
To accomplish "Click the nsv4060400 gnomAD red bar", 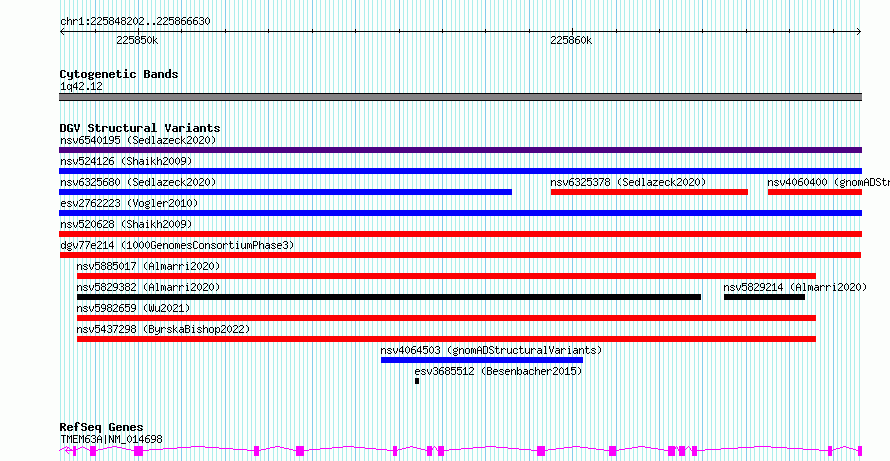I will pyautogui.click(x=815, y=192).
